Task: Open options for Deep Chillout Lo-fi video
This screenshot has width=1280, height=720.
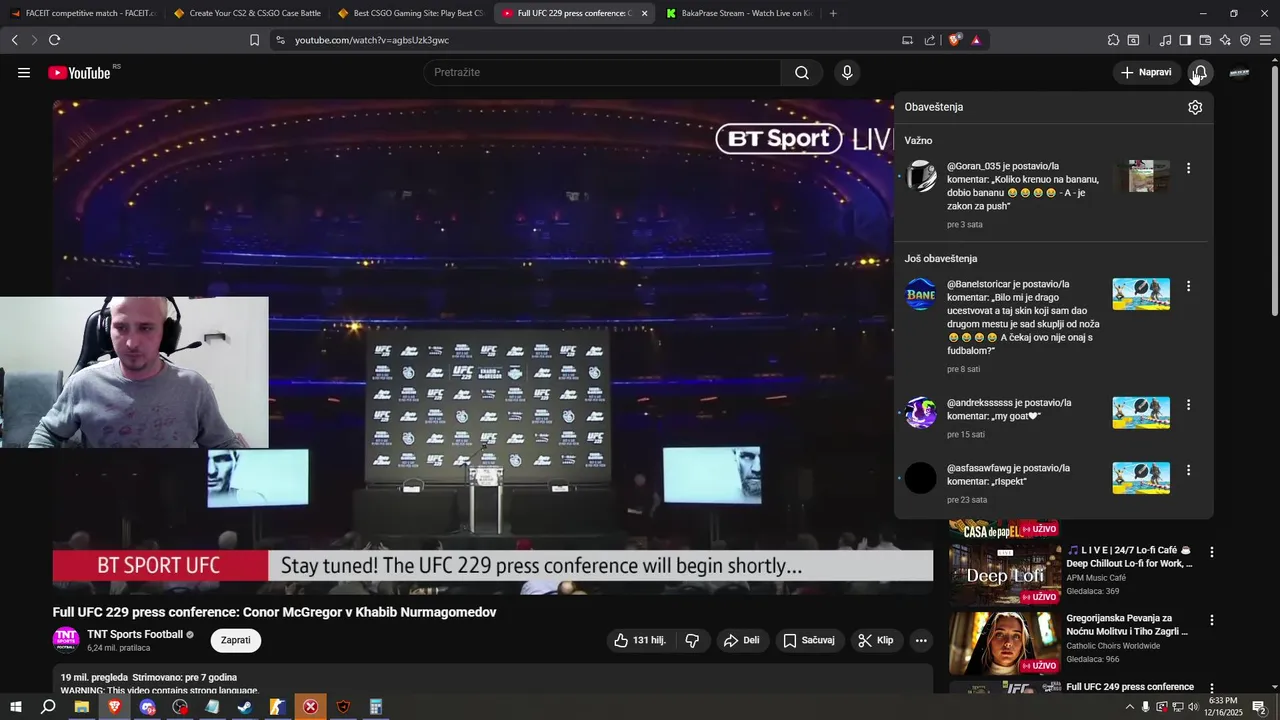Action: click(x=1212, y=552)
